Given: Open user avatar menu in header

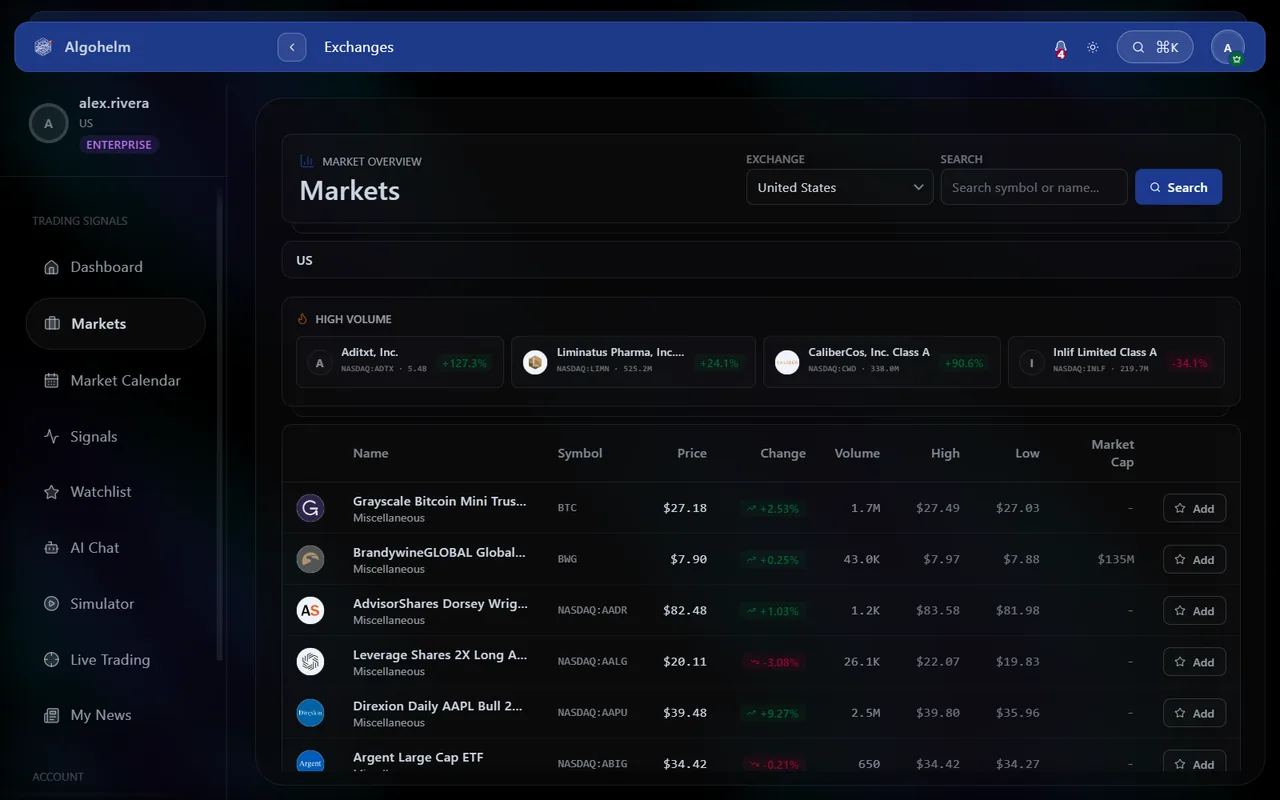Looking at the screenshot, I should (1228, 47).
